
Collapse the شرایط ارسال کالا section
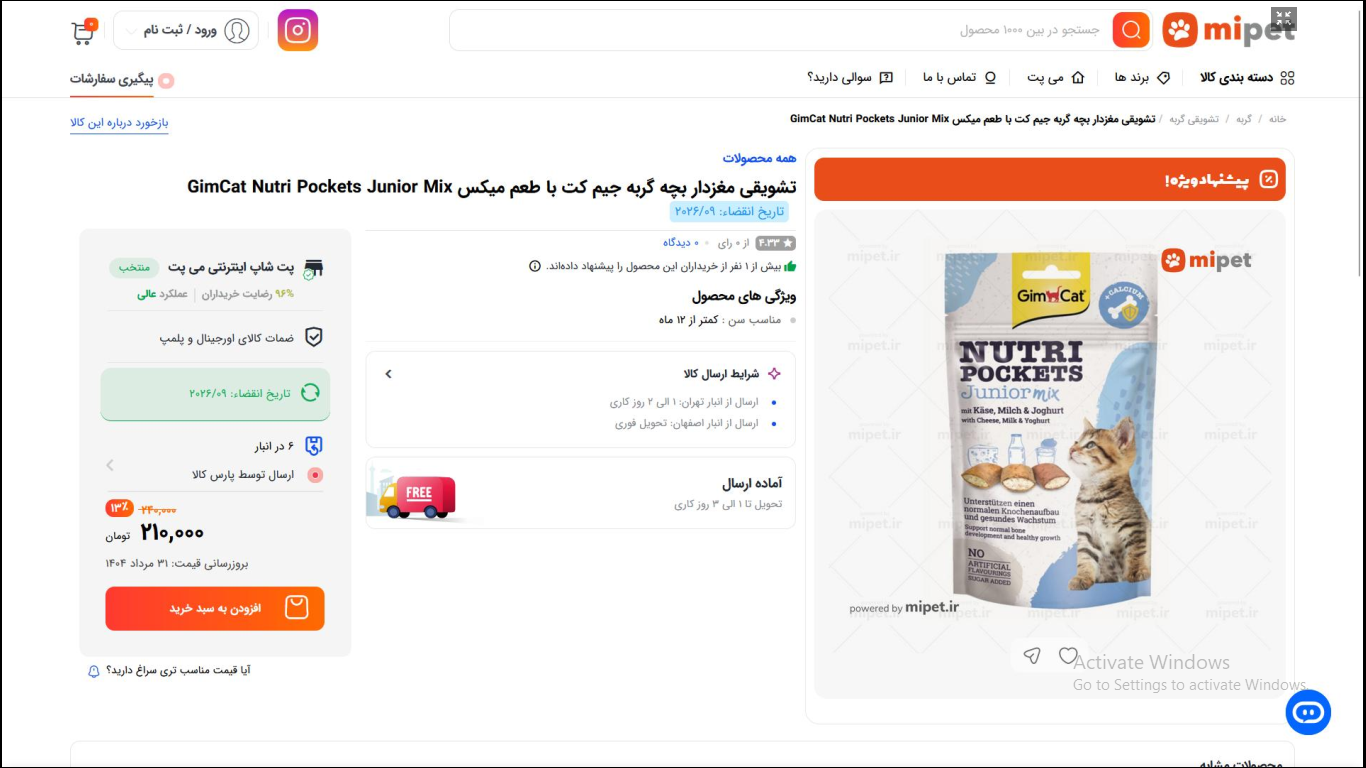(x=389, y=374)
